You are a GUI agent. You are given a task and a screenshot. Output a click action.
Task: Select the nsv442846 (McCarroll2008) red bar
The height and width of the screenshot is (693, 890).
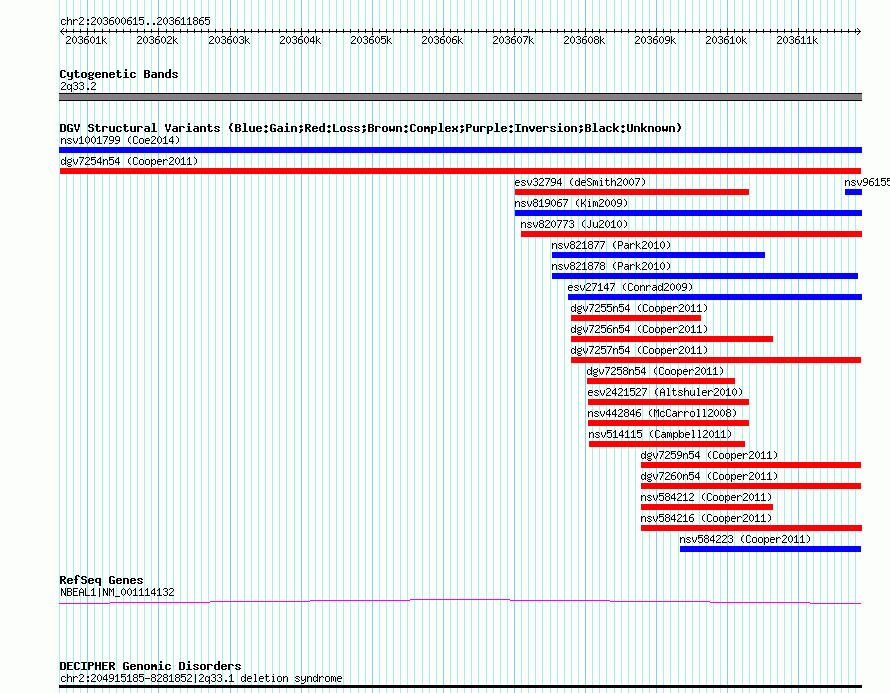coord(668,423)
